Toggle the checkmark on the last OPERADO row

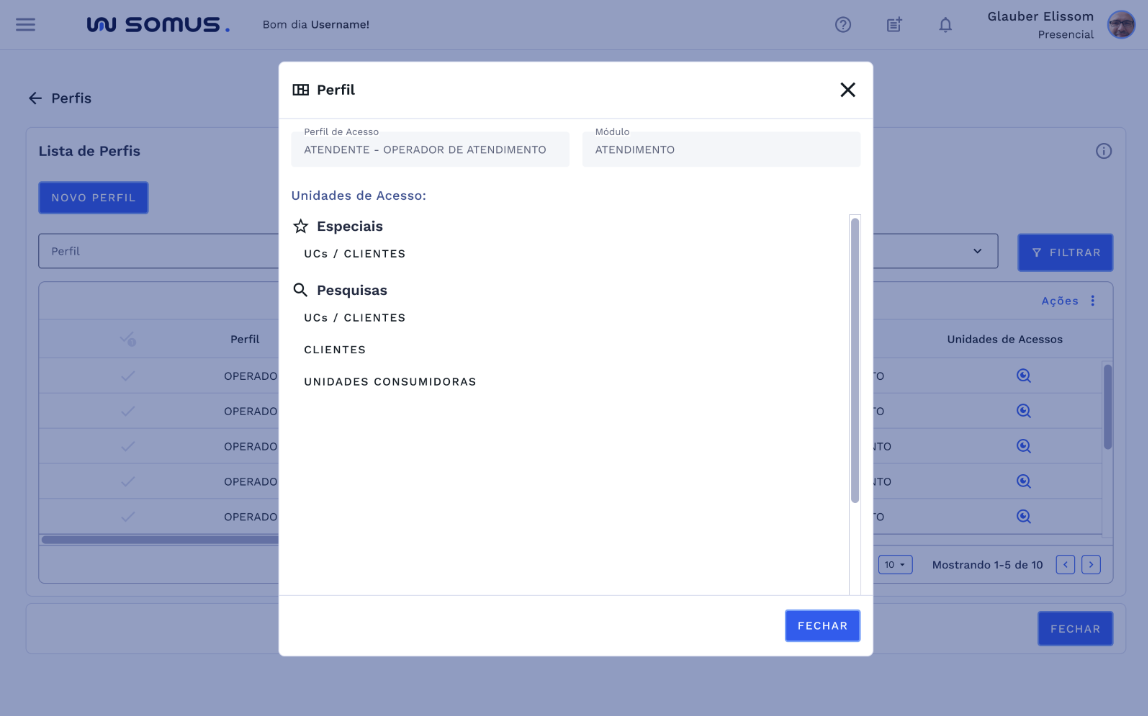point(128,516)
